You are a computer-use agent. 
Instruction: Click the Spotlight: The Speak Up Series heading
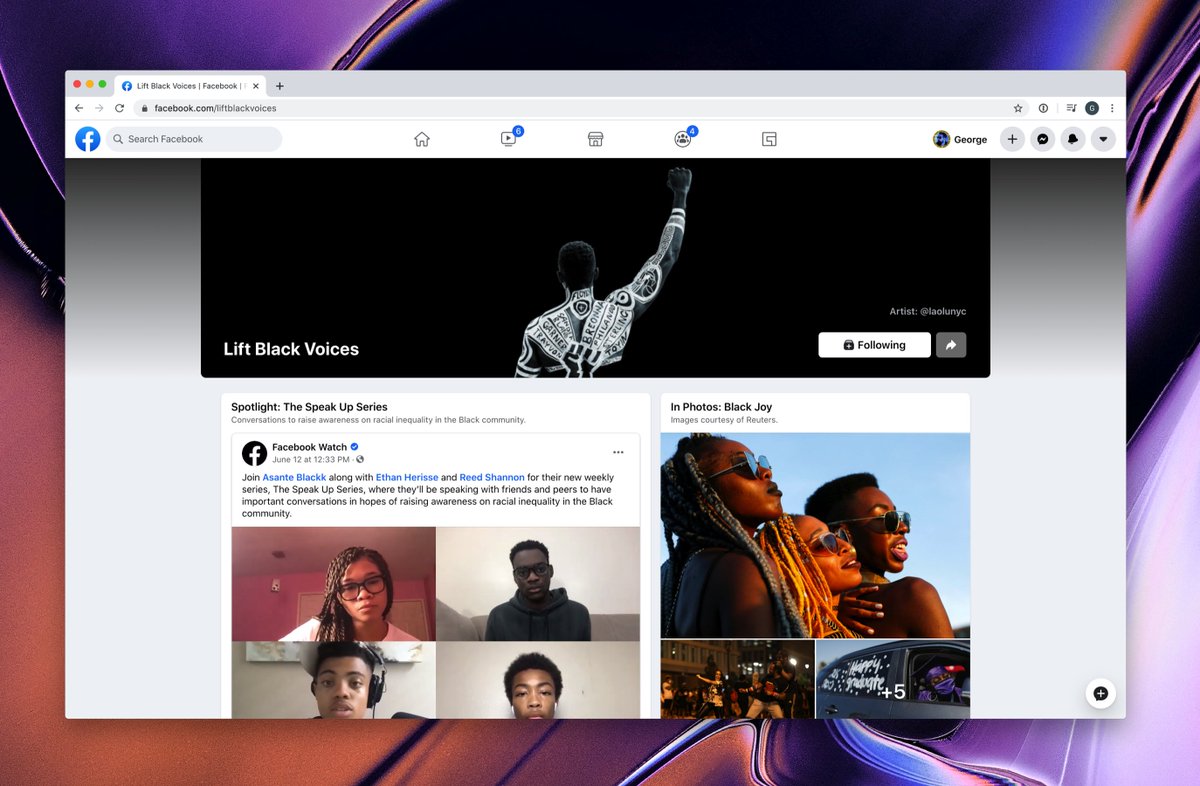309,407
